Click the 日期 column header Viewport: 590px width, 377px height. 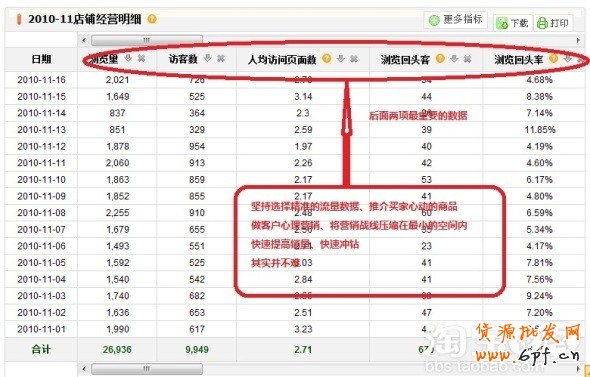pyautogui.click(x=41, y=59)
